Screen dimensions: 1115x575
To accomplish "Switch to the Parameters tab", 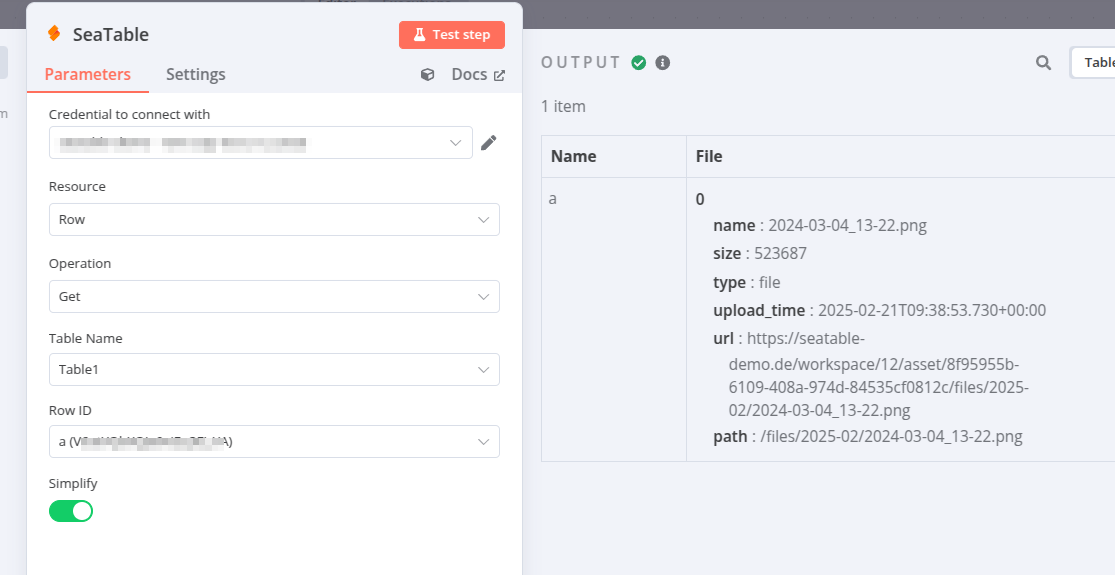I will (x=87, y=75).
